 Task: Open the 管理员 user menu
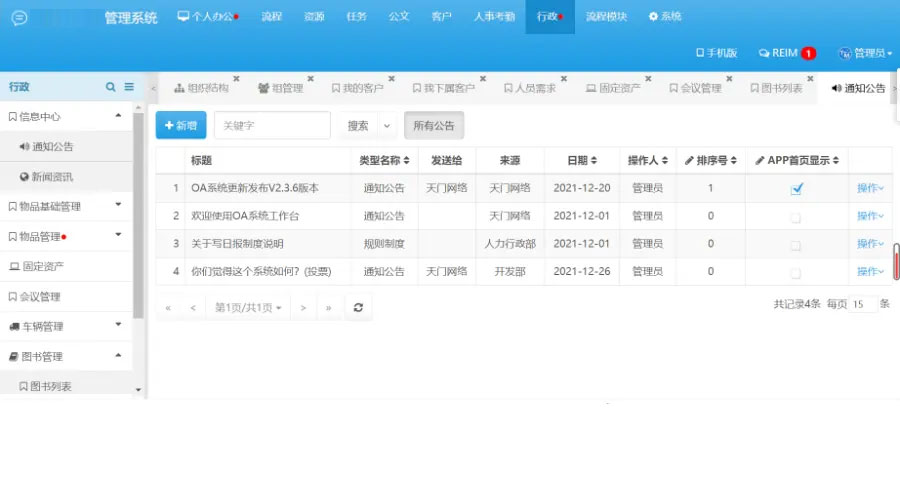866,53
